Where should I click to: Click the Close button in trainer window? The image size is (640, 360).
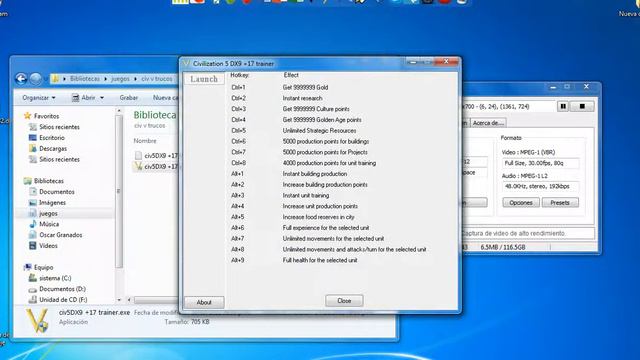click(x=344, y=301)
